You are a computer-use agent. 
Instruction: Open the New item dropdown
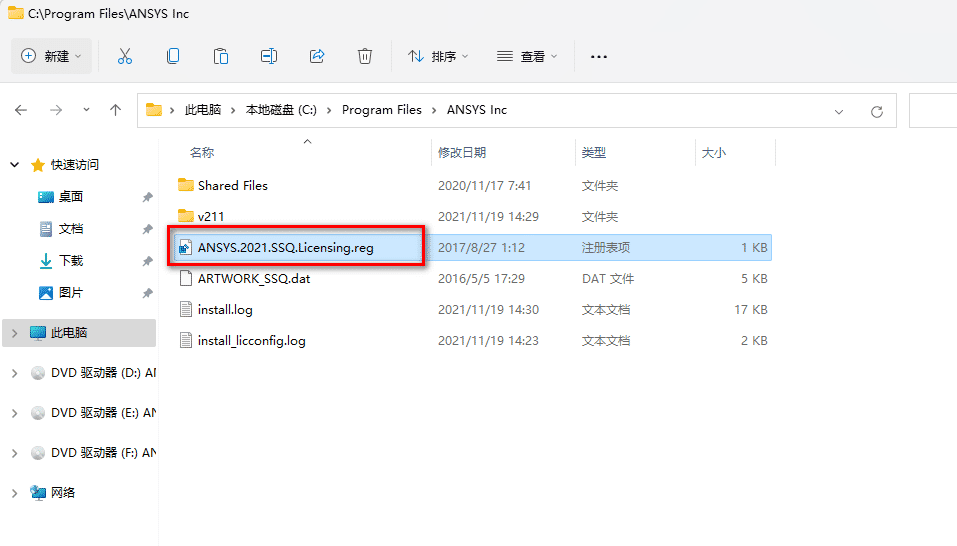point(52,57)
